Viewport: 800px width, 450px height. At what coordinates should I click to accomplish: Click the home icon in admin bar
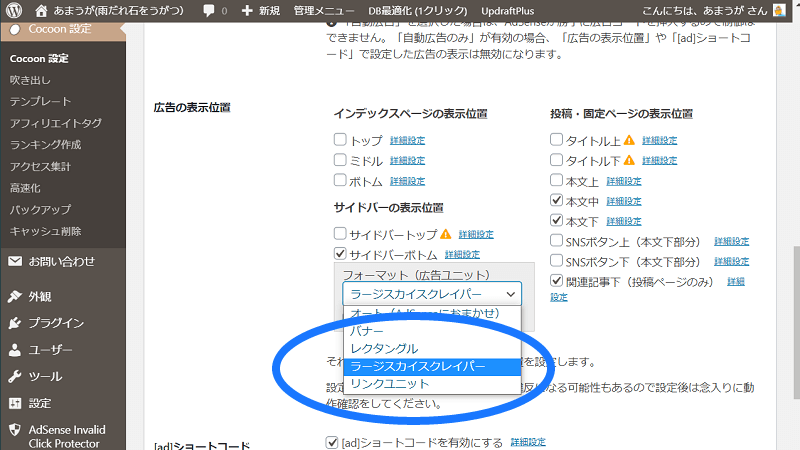pyautogui.click(x=40, y=10)
